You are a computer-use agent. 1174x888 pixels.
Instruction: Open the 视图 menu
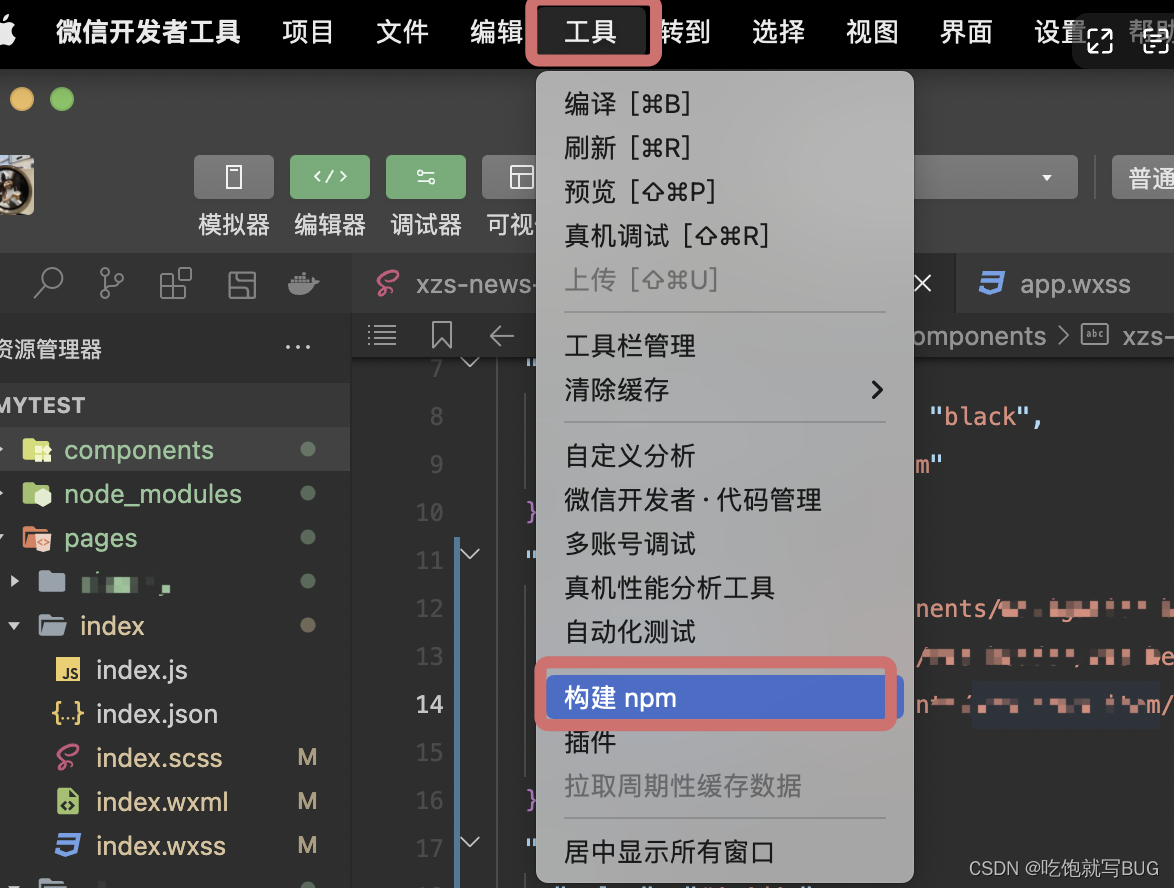pyautogui.click(x=872, y=32)
